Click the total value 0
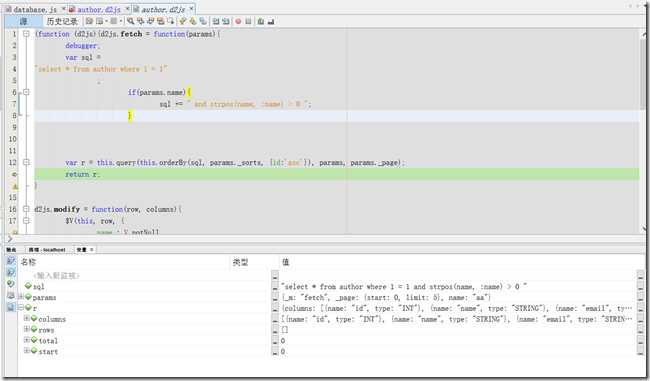The height and width of the screenshot is (381, 650). pyautogui.click(x=283, y=341)
